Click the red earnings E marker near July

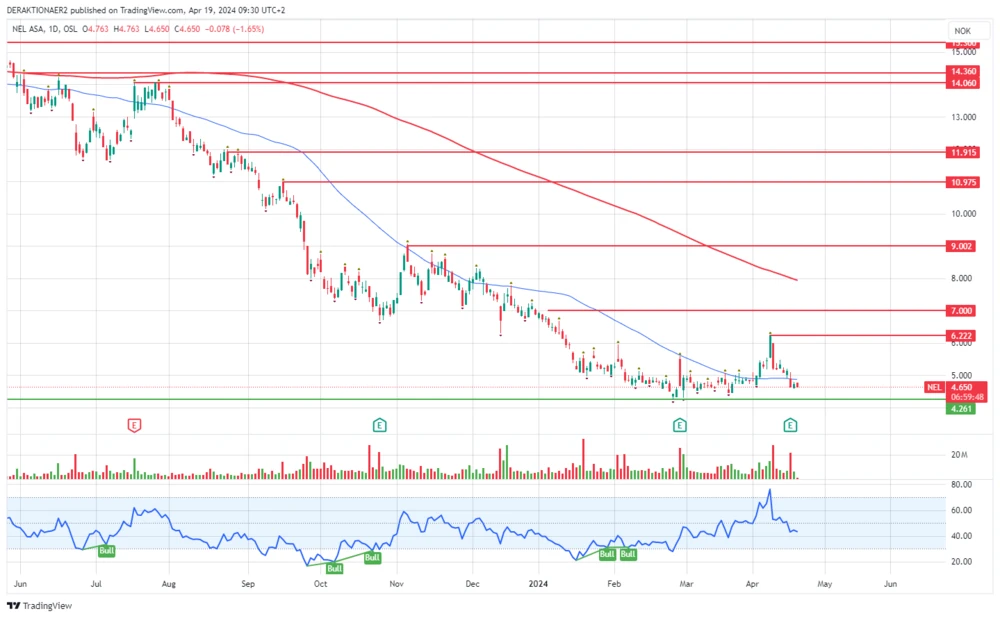(134, 425)
